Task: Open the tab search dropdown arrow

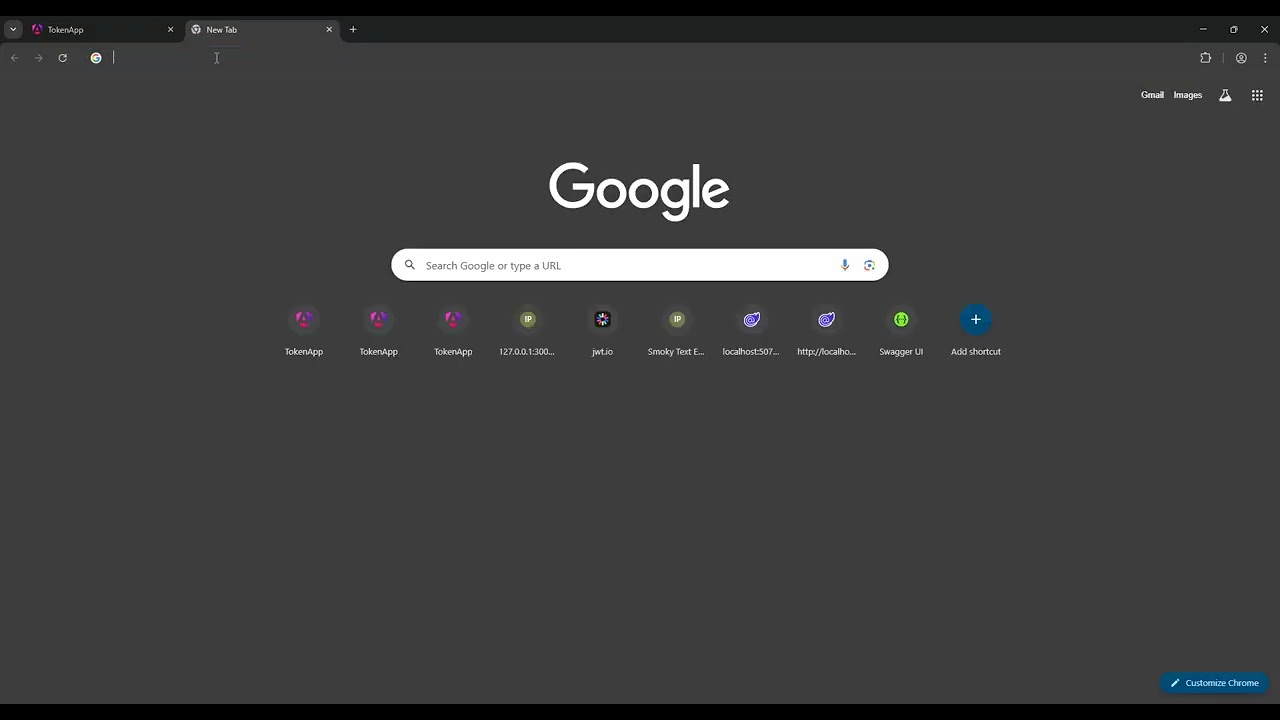Action: (13, 30)
